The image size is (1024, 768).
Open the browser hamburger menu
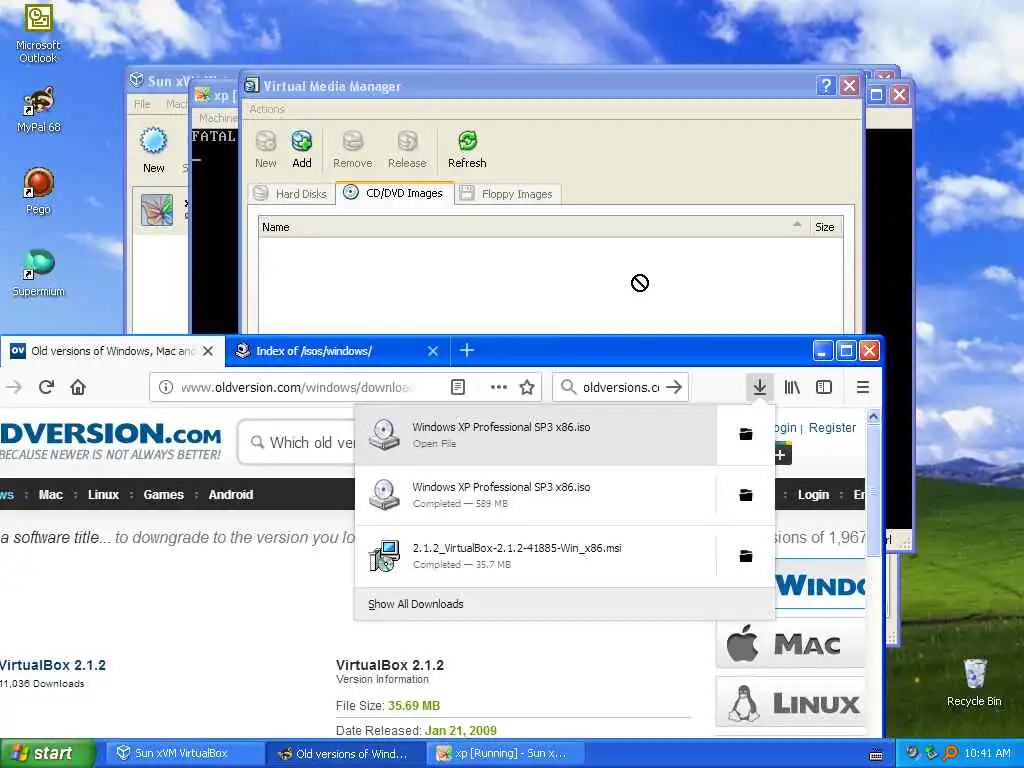click(x=863, y=387)
